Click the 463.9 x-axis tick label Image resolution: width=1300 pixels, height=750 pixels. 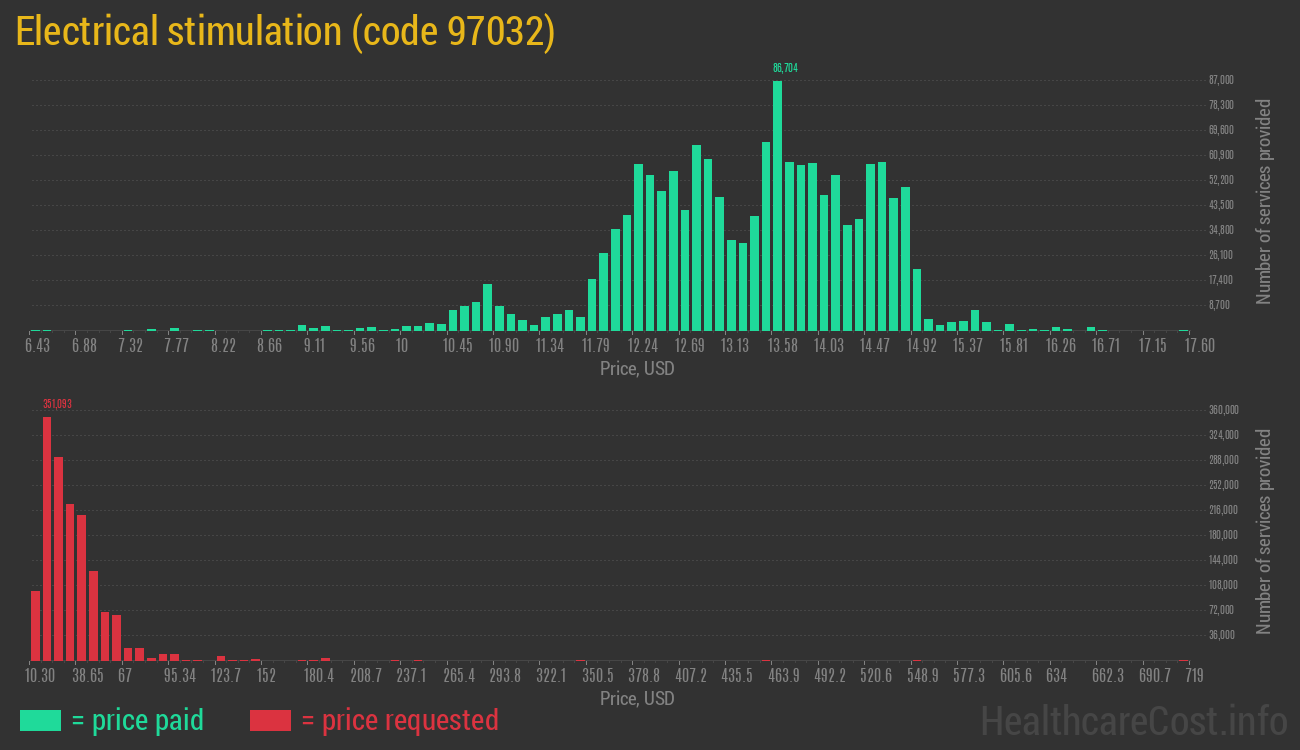coord(783,676)
